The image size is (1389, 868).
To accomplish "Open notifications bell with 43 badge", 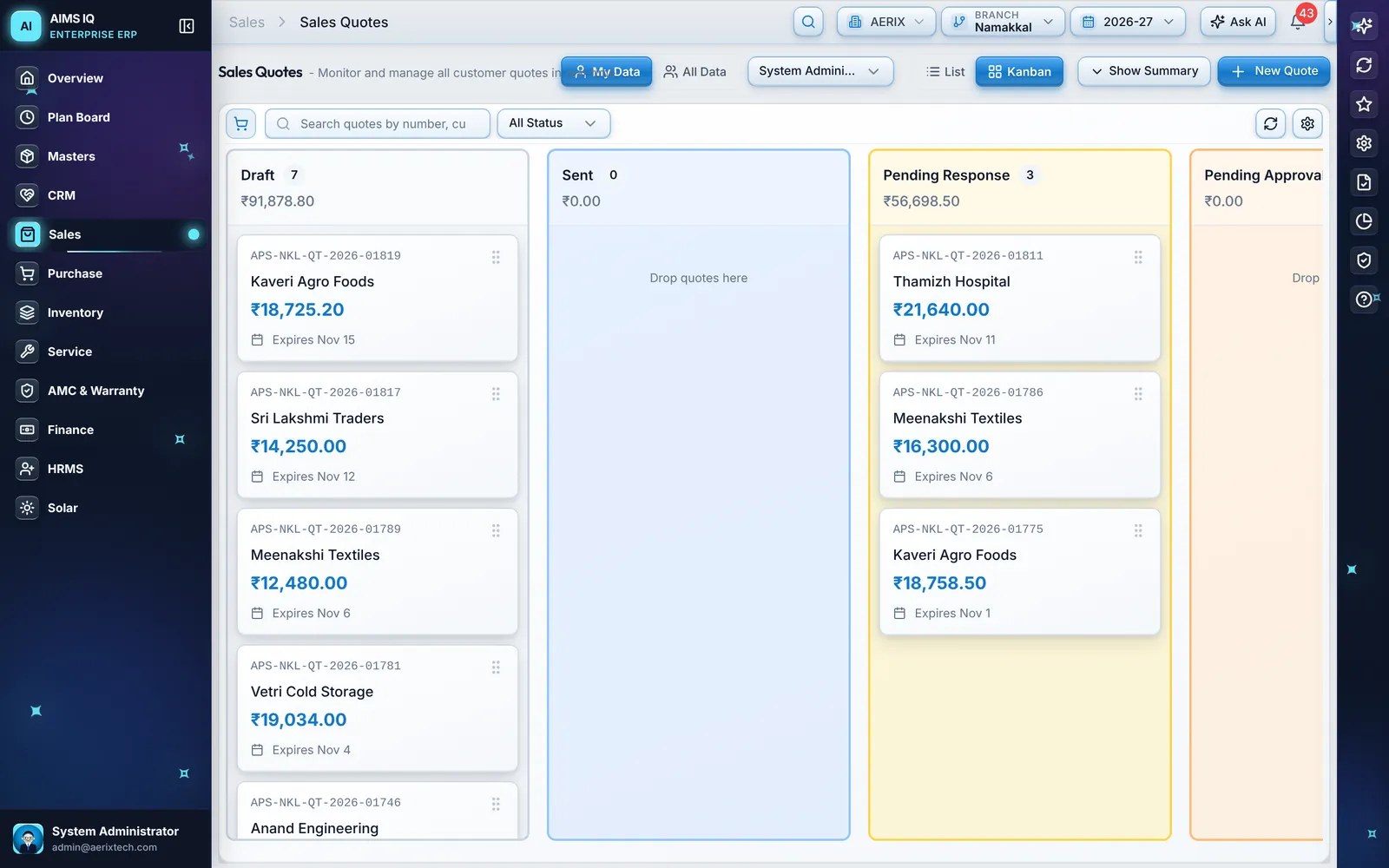I will pos(1298,22).
